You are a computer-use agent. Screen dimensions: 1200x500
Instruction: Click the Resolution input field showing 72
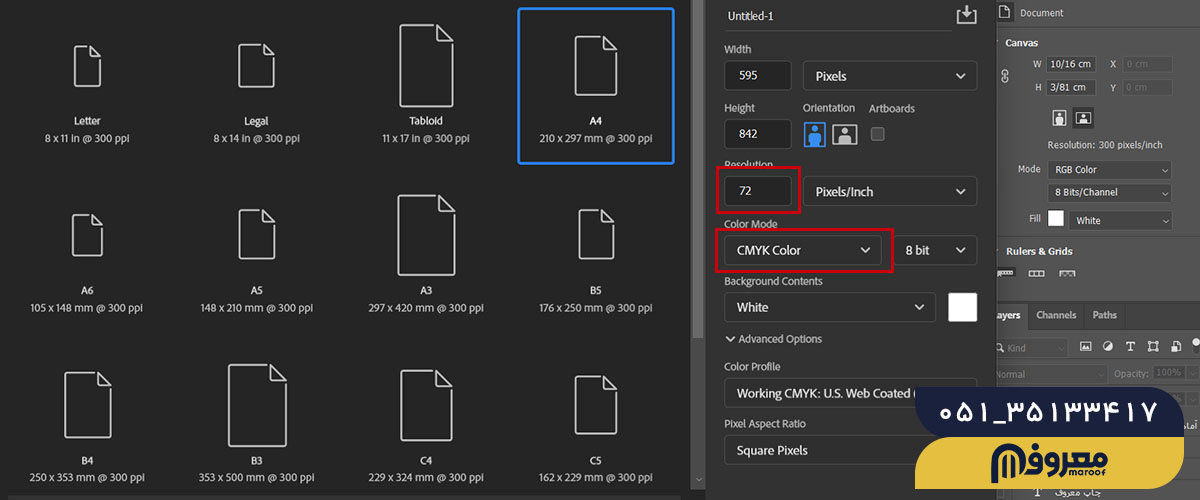758,191
